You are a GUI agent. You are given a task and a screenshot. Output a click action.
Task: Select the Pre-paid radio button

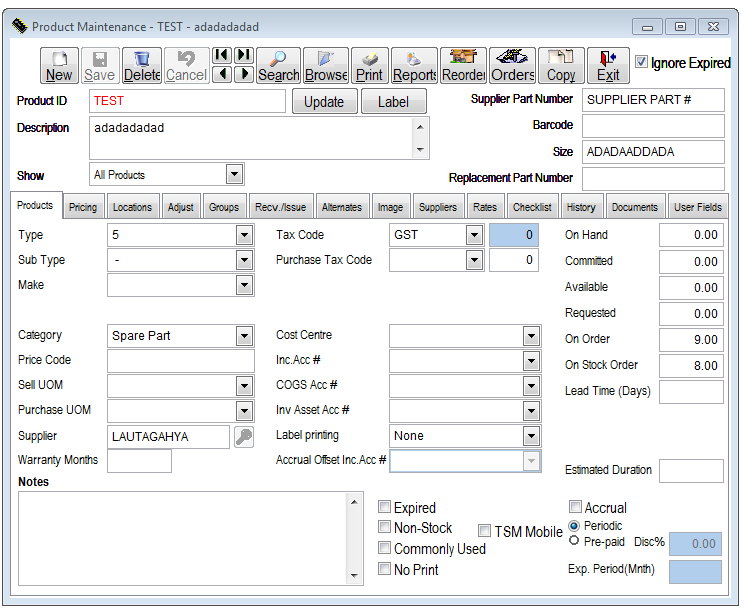(574, 541)
